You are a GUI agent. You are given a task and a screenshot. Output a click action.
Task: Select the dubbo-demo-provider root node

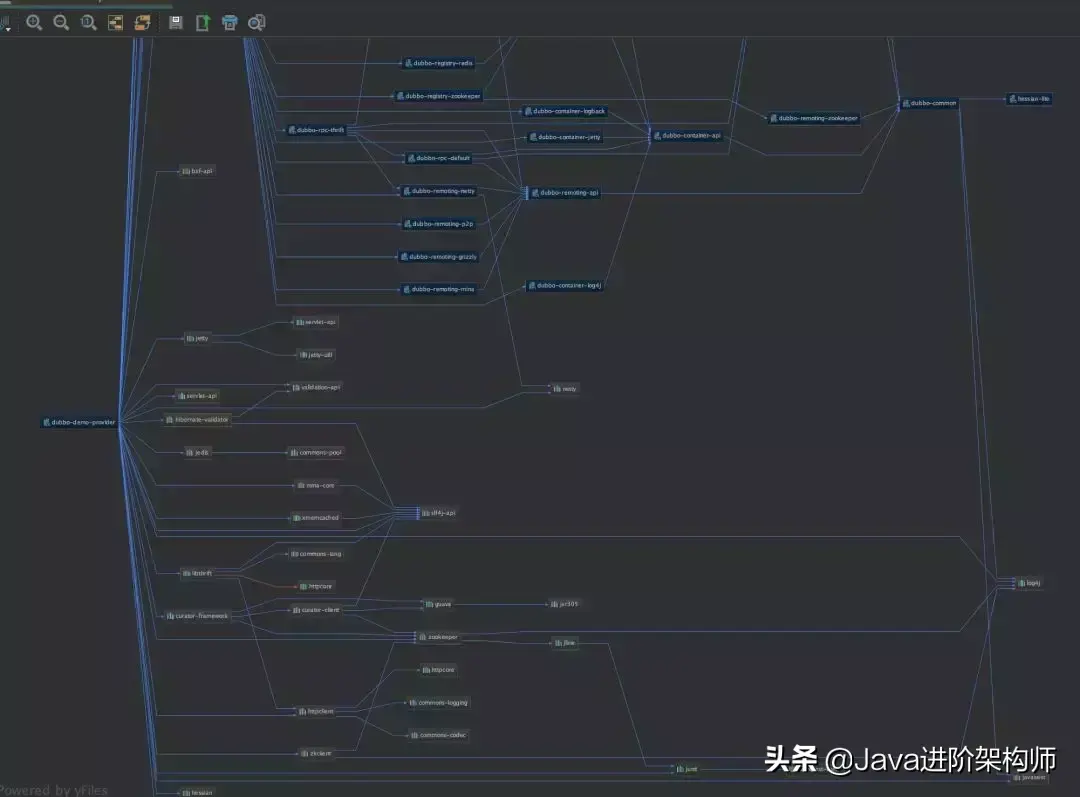point(79,422)
